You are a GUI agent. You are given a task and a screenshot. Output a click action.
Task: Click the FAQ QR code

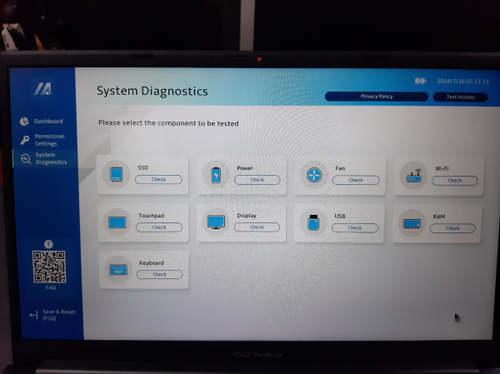tap(49, 267)
